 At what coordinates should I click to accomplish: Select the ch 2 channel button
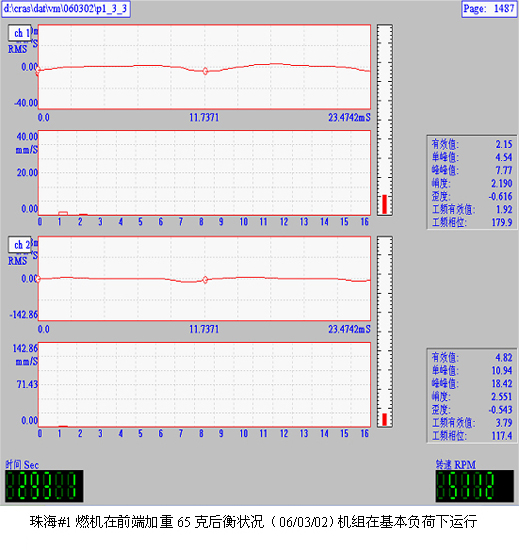20,245
